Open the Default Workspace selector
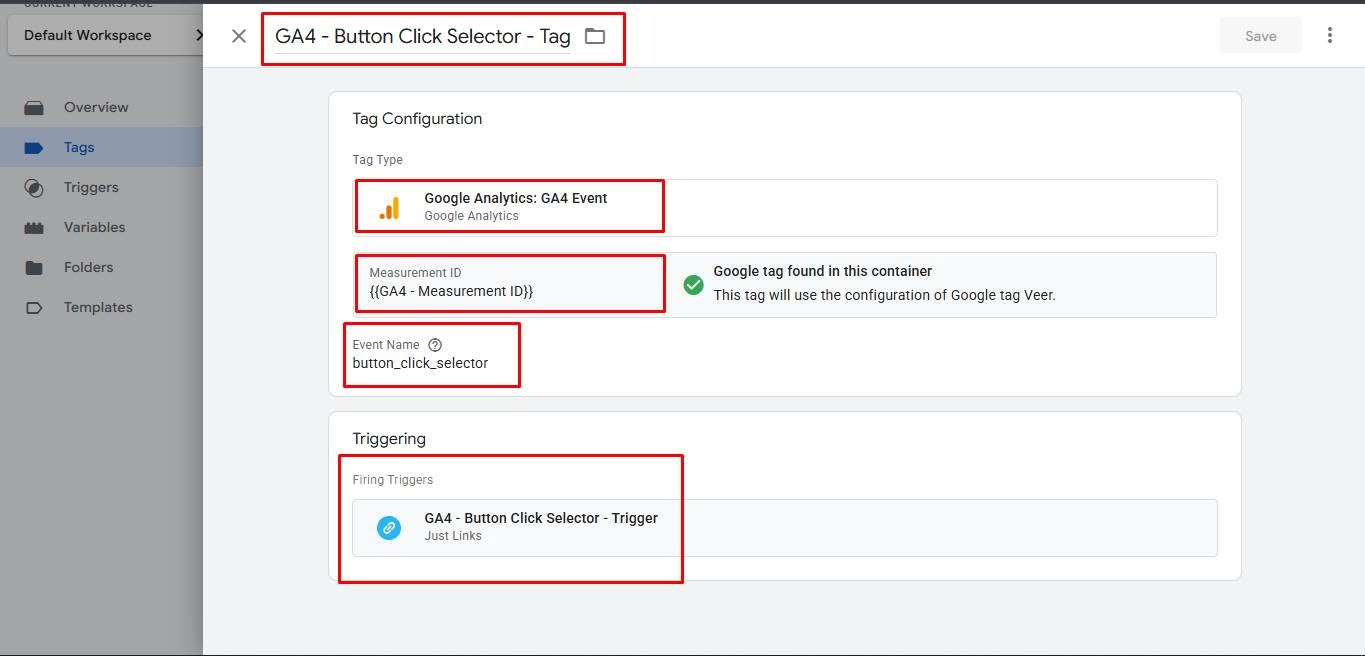 pyautogui.click(x=106, y=35)
